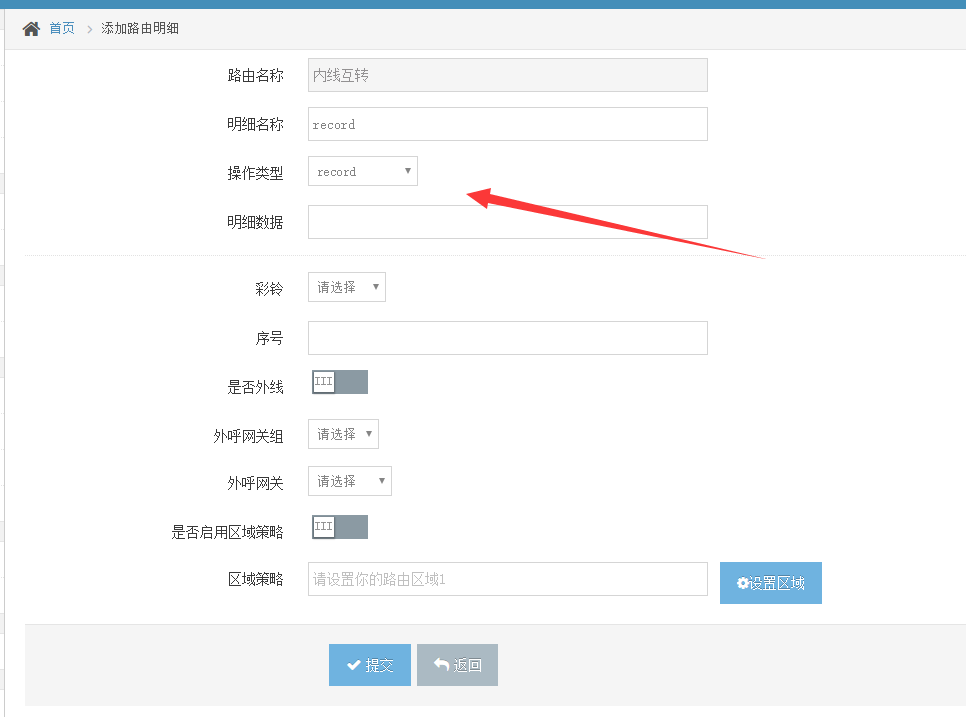Toggle the 是否启用区域策略 switch
This screenshot has width=966, height=717.
339,527
